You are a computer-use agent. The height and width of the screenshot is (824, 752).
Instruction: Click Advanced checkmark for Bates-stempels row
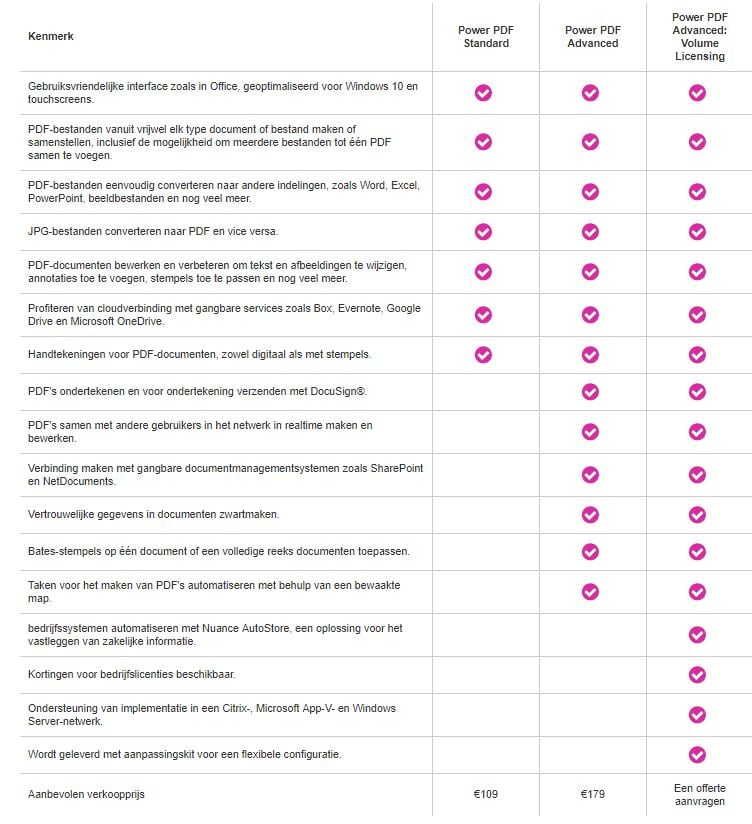tap(590, 551)
